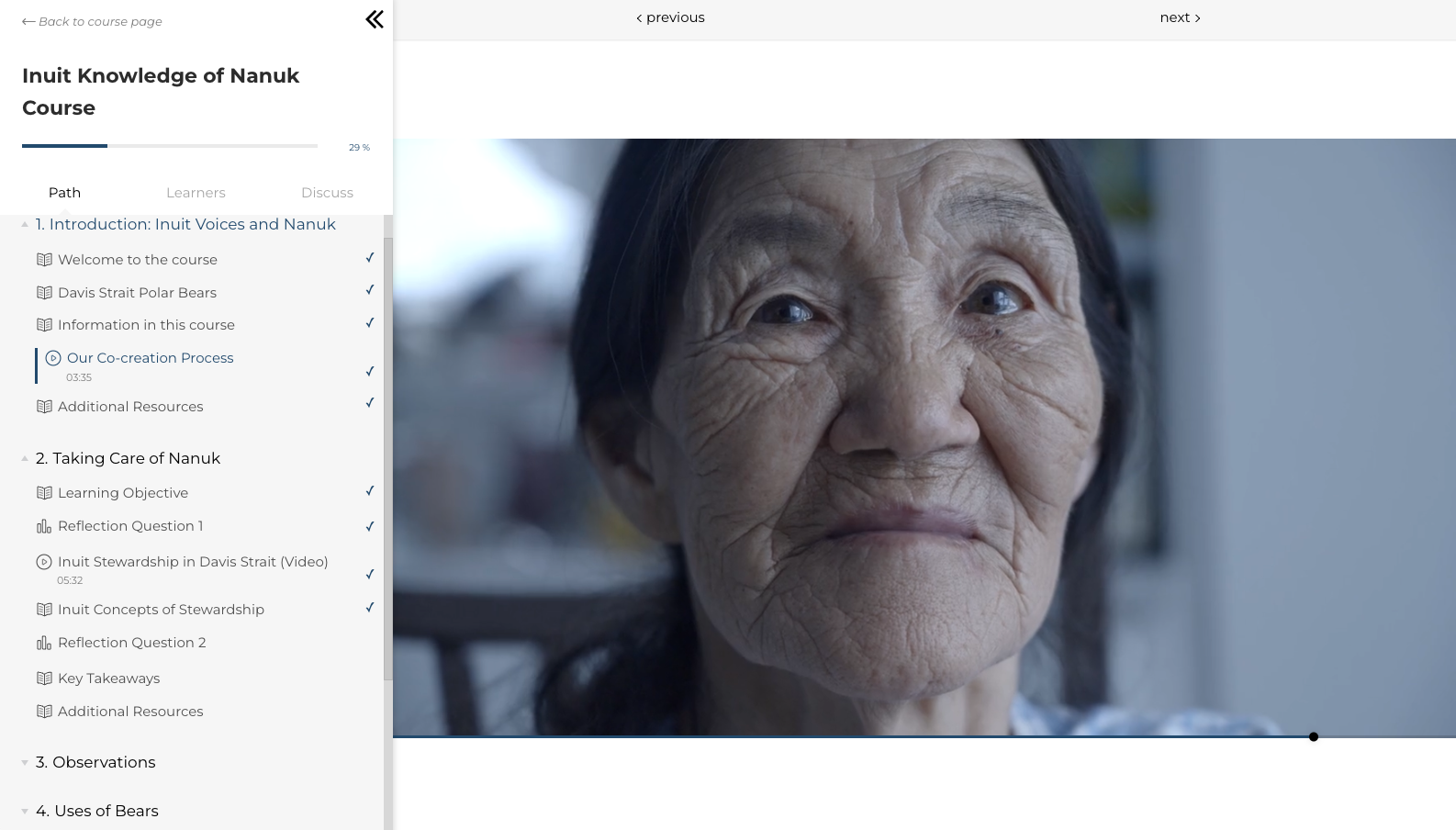
Task: Click the book icon beside Information in this course
Action: click(x=44, y=325)
